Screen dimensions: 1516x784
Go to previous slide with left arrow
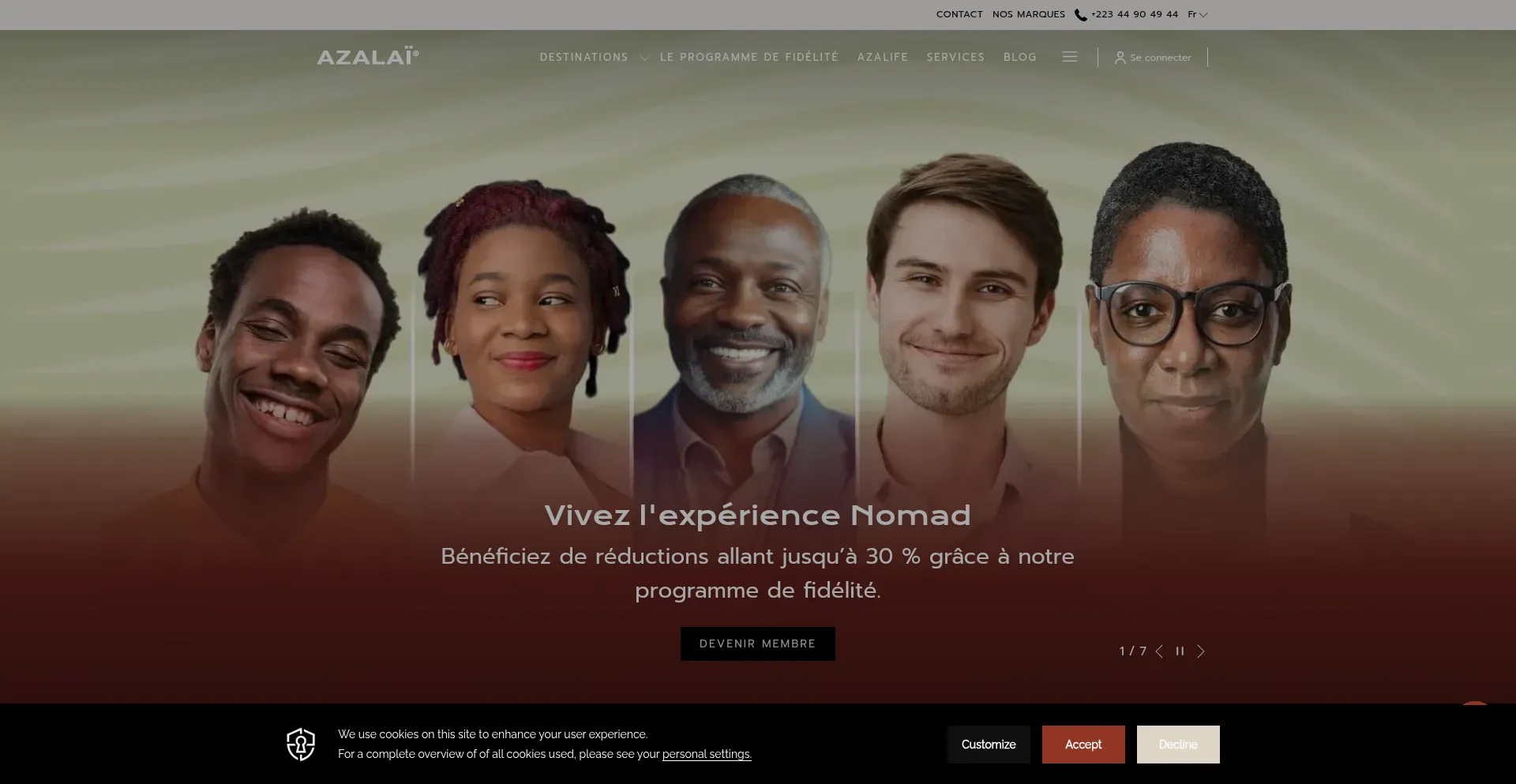1159,651
